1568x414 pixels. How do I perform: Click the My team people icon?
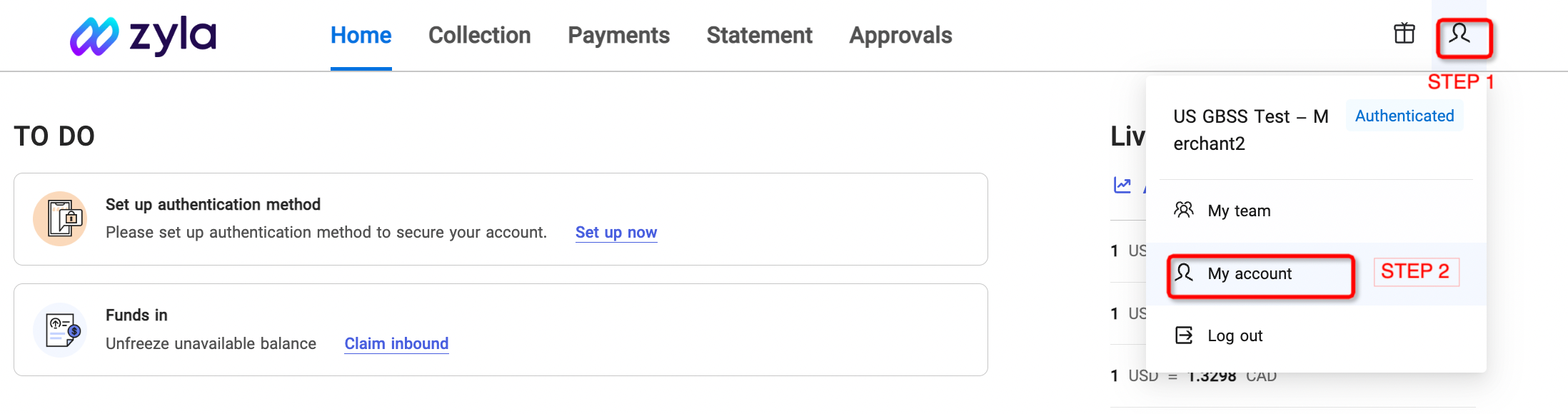pos(1184,210)
